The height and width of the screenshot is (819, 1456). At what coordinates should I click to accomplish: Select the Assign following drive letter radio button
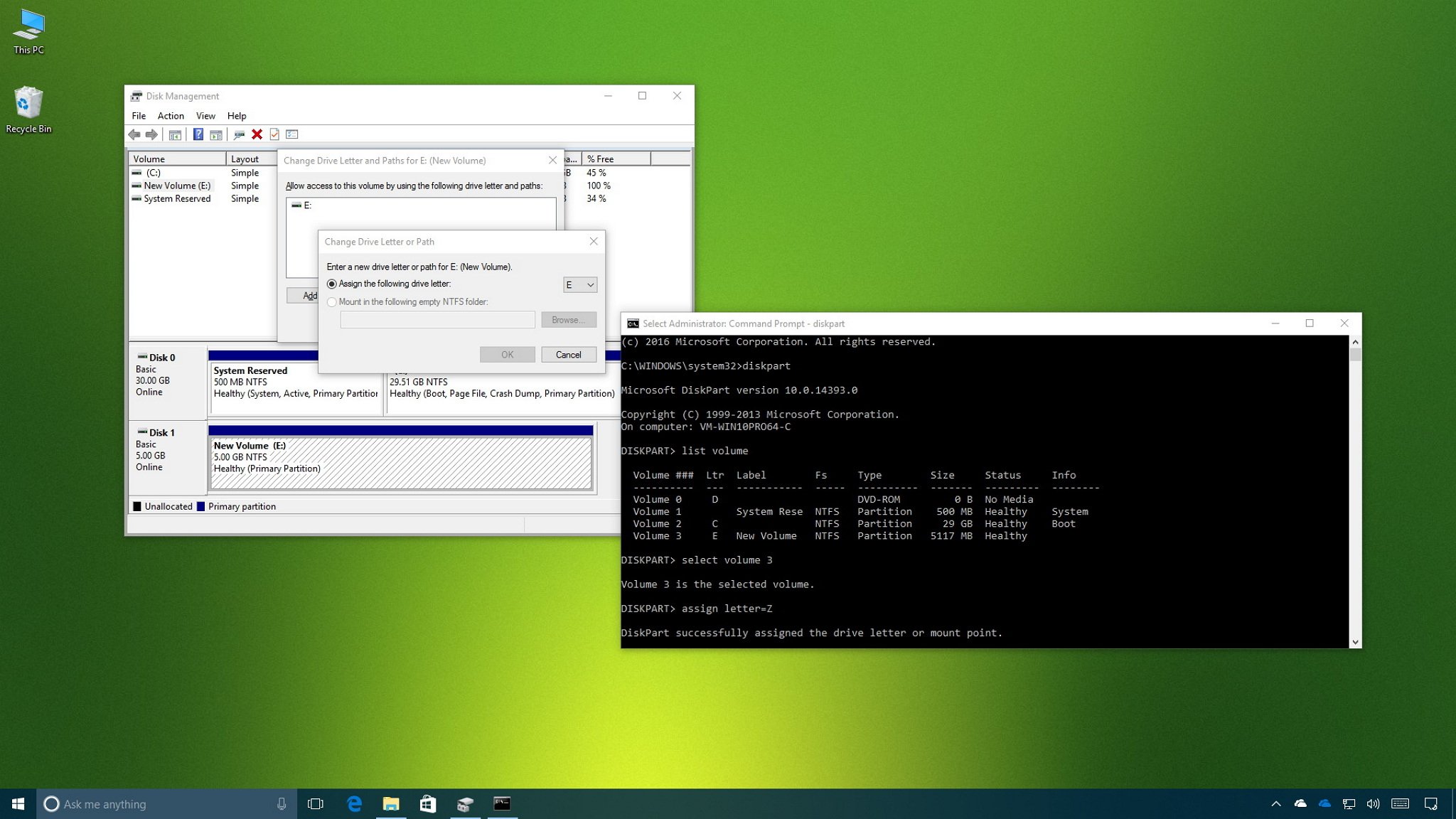coord(331,283)
